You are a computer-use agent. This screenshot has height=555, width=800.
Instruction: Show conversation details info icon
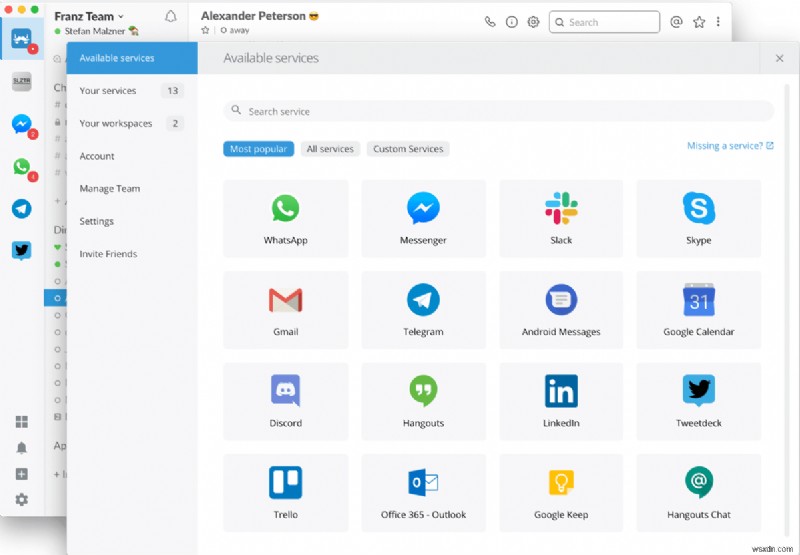click(511, 22)
